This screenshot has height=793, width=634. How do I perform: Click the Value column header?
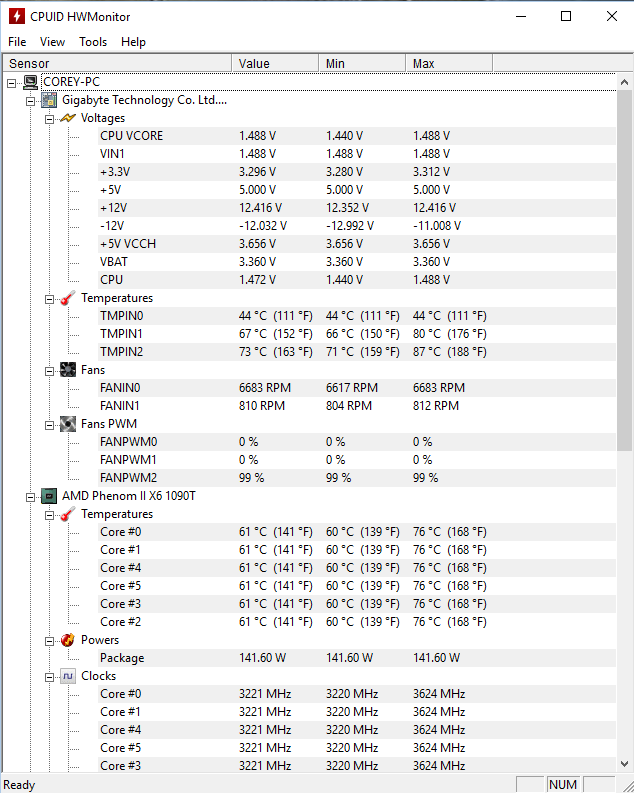coord(275,64)
